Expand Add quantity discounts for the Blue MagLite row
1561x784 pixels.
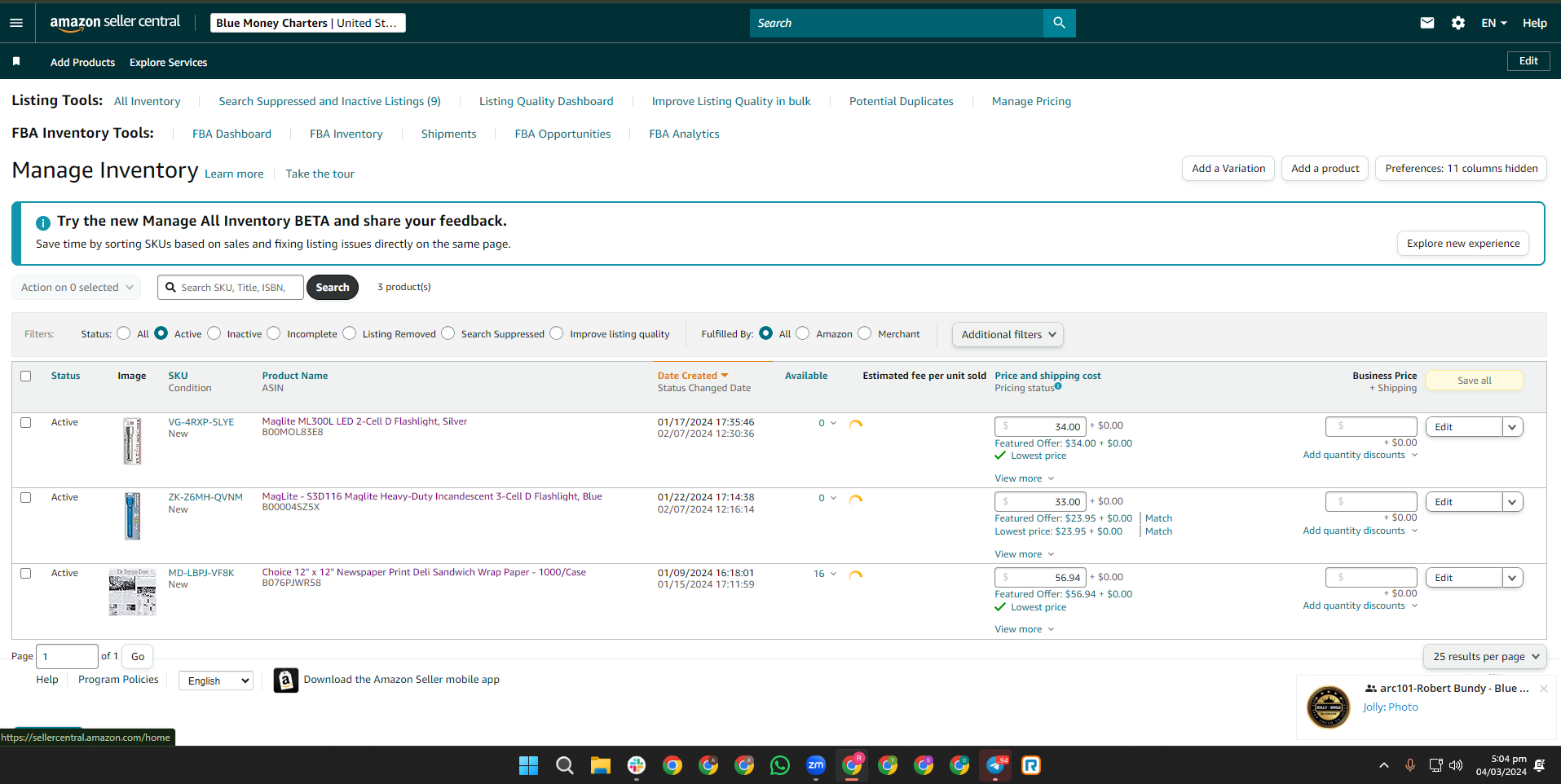pyautogui.click(x=1360, y=531)
